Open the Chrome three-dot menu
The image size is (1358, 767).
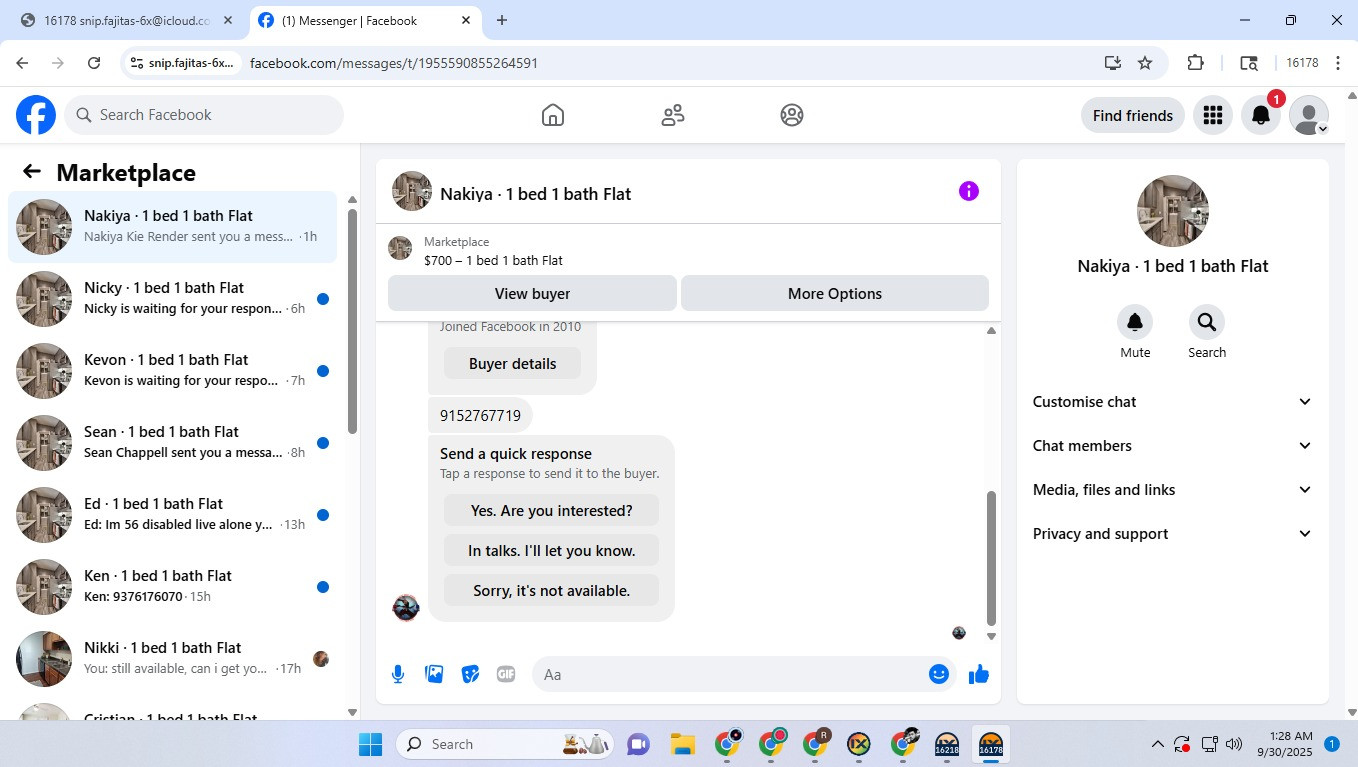tap(1337, 63)
